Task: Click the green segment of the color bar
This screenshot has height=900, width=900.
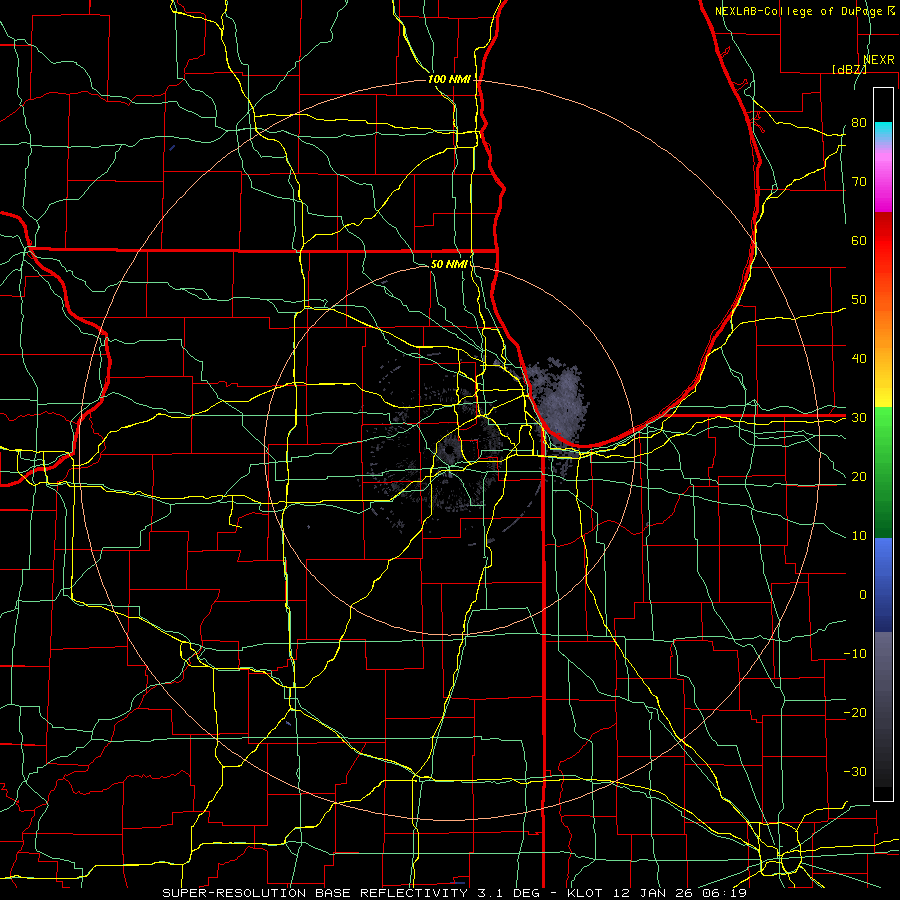Action: pos(883,473)
